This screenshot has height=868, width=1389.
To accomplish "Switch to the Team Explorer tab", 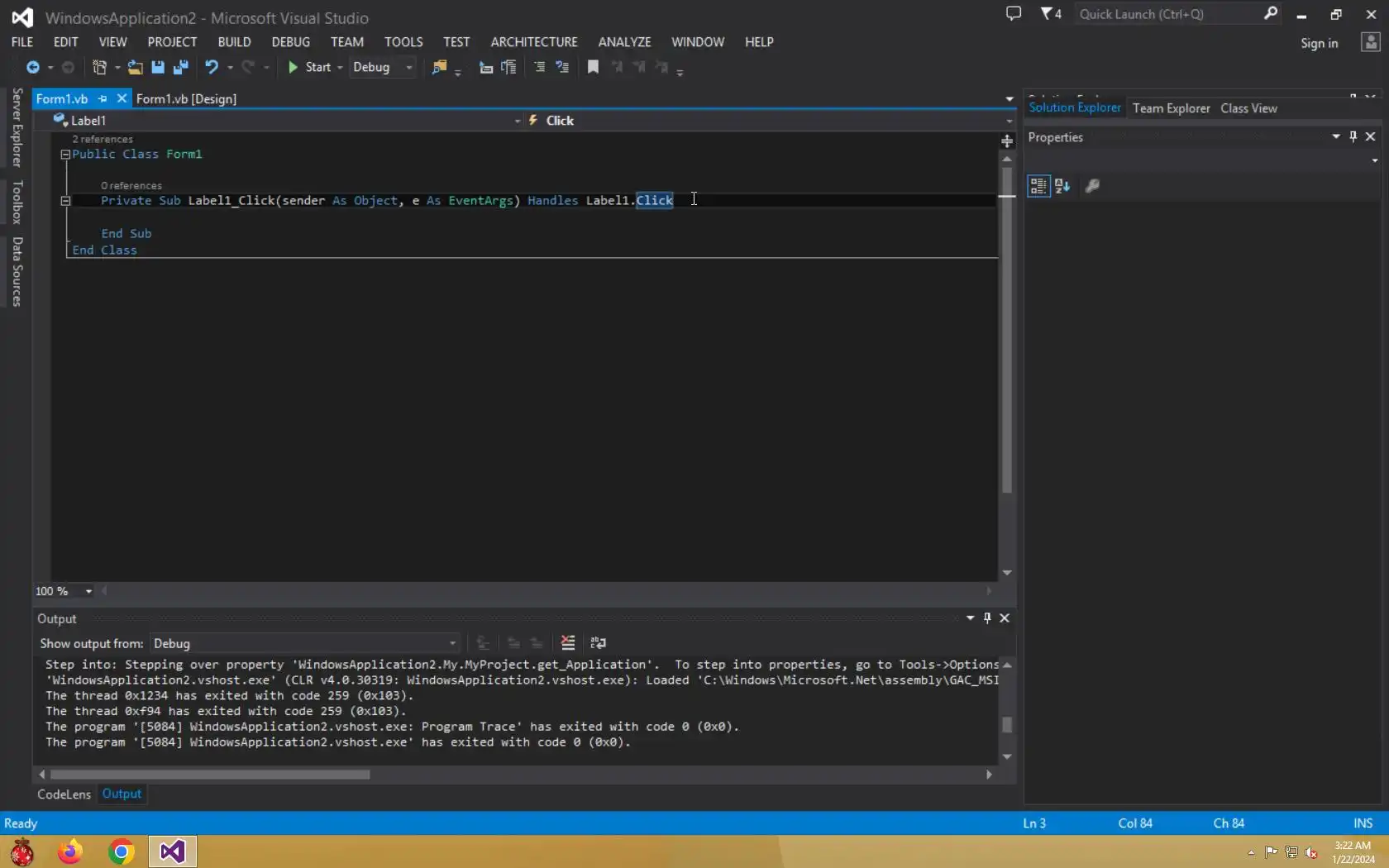I will (1171, 108).
